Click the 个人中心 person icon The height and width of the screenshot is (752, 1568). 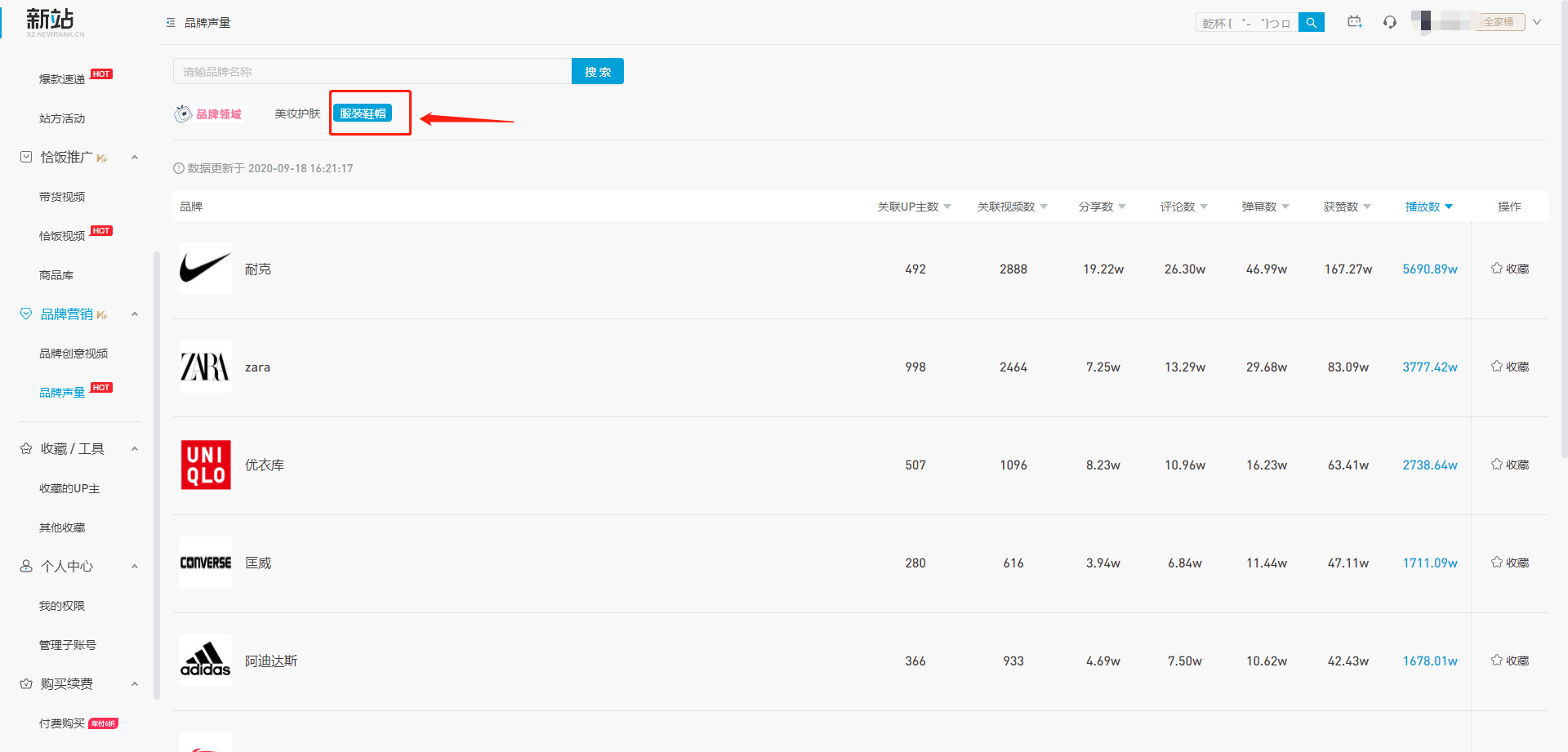pyautogui.click(x=26, y=567)
